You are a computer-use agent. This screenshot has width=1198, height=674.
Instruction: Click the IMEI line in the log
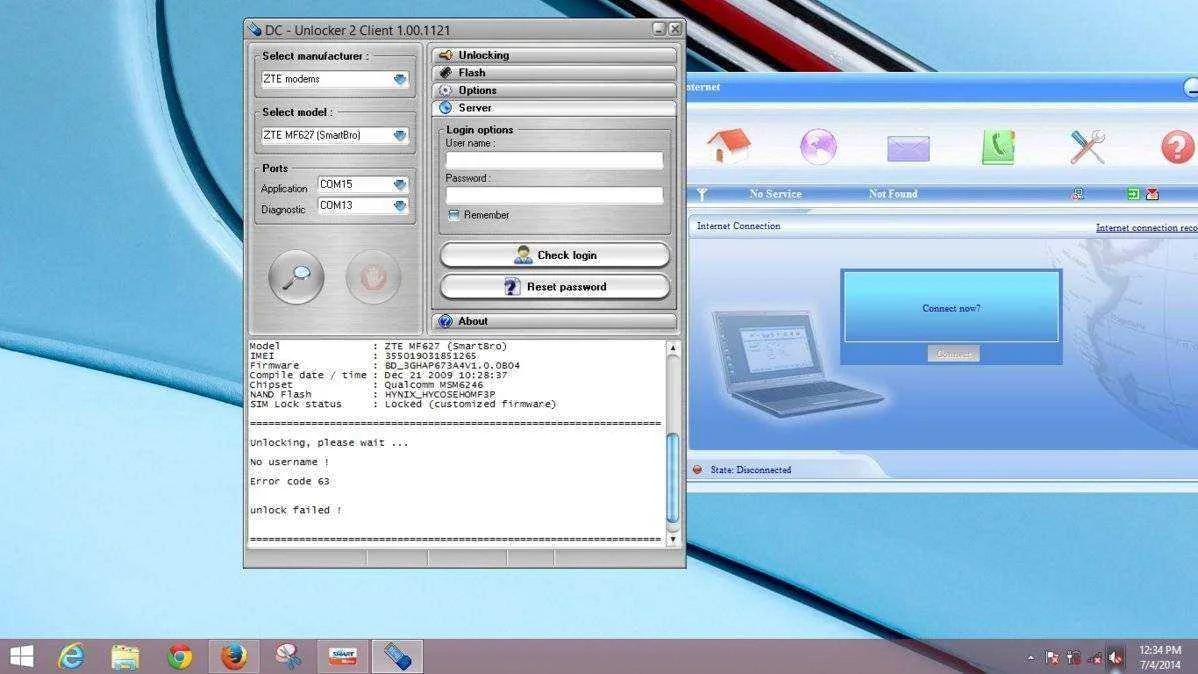(x=363, y=356)
